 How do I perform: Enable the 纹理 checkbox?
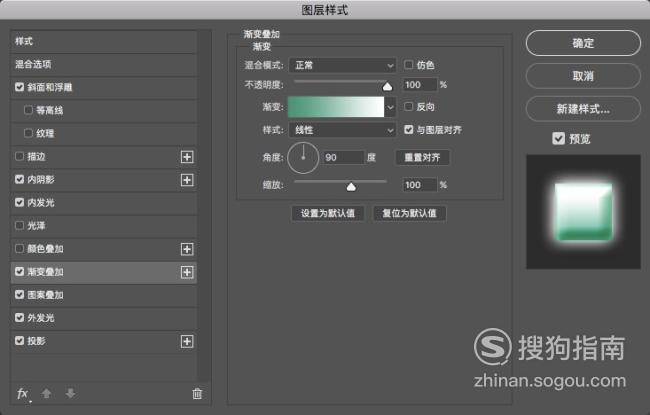point(28,133)
